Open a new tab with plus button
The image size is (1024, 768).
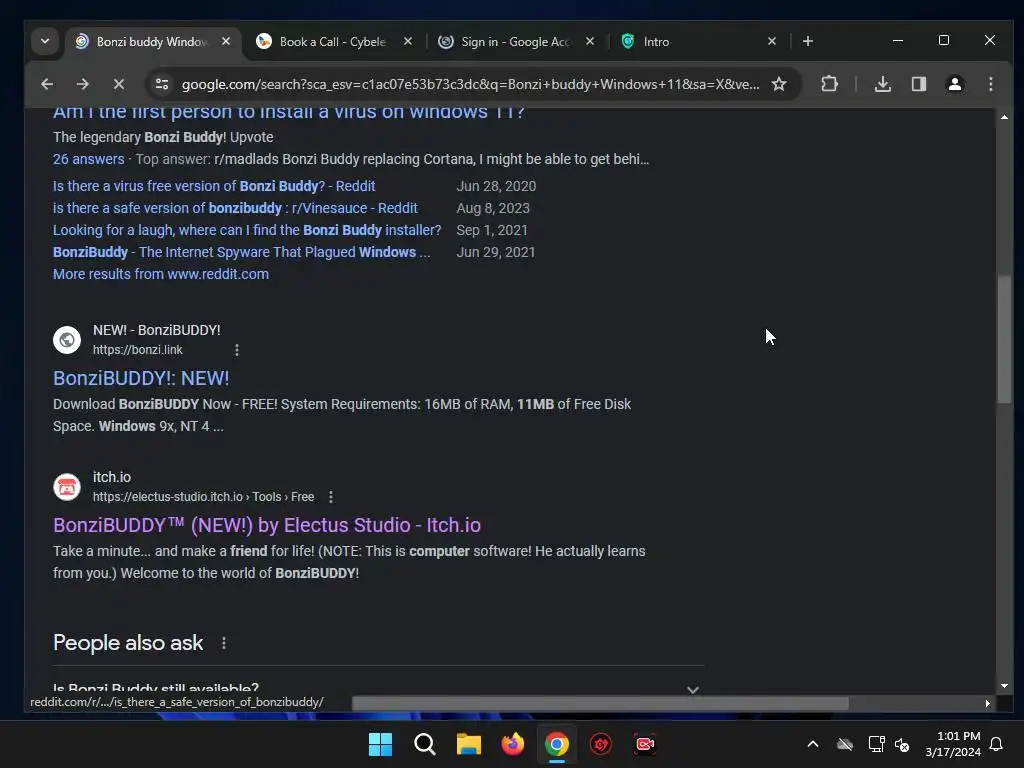pyautogui.click(x=808, y=41)
